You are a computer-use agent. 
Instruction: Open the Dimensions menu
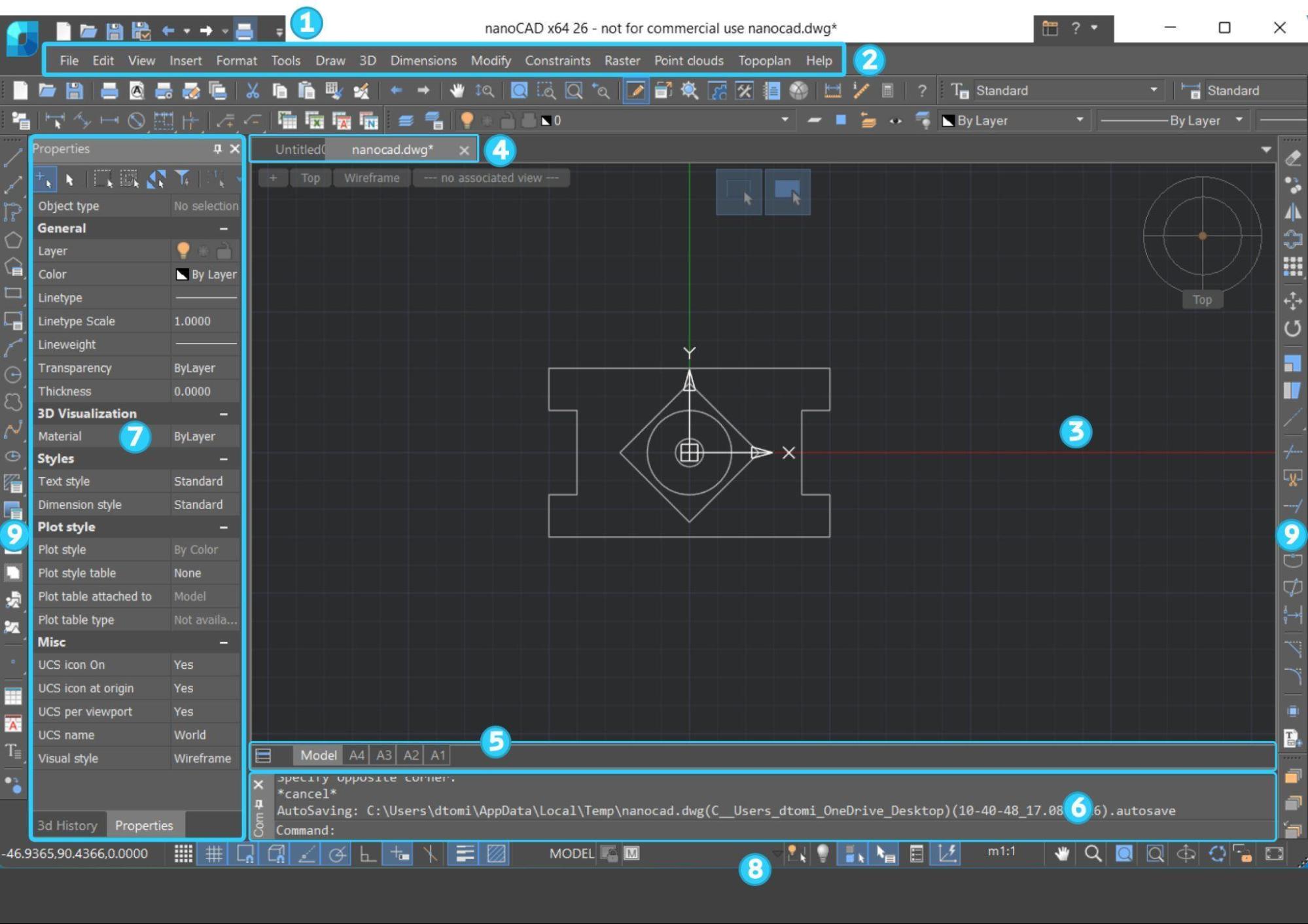coord(423,60)
